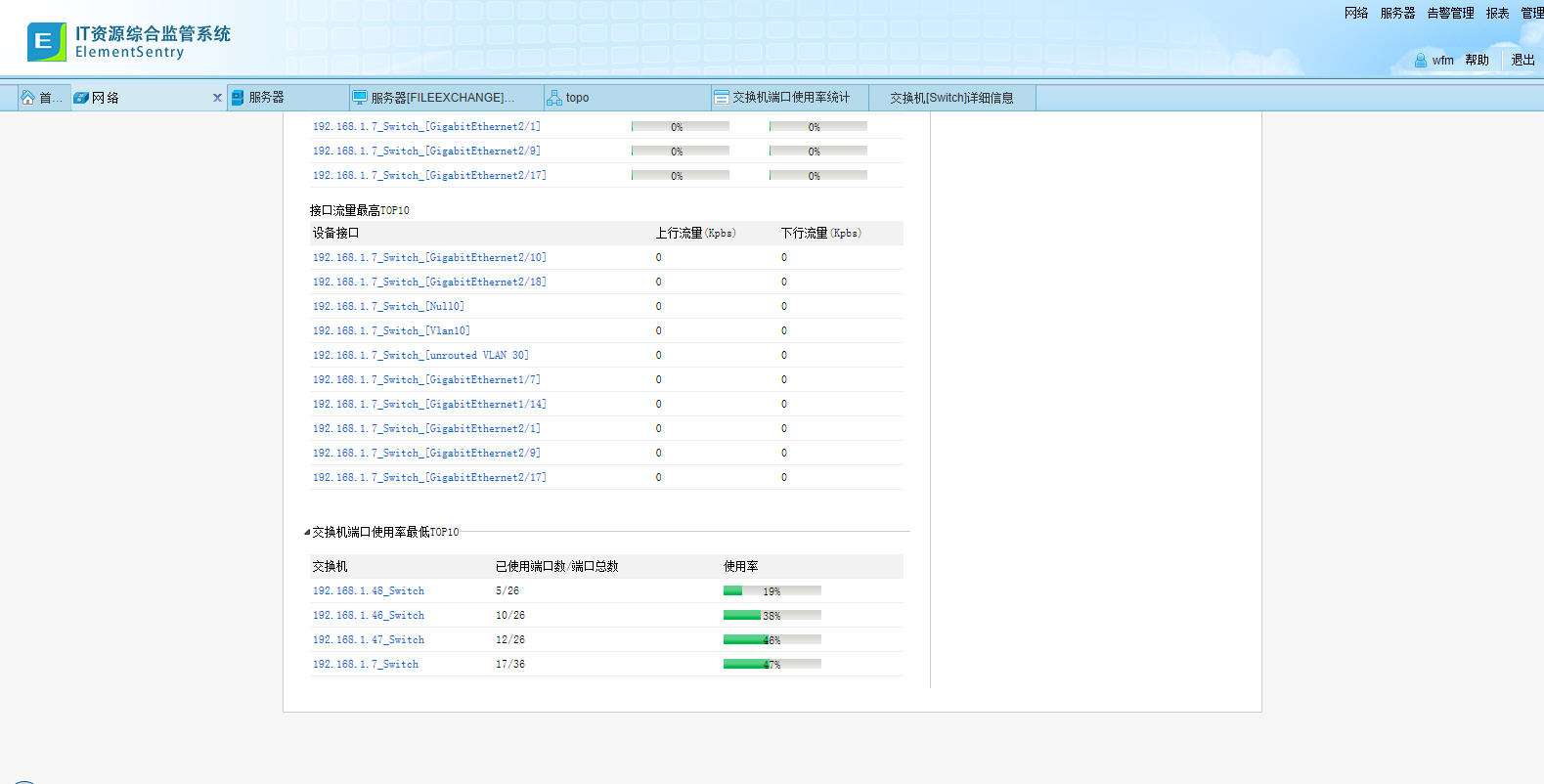Open 服务器 in the top menu
Screen dimensions: 1544x784
pos(1397,13)
